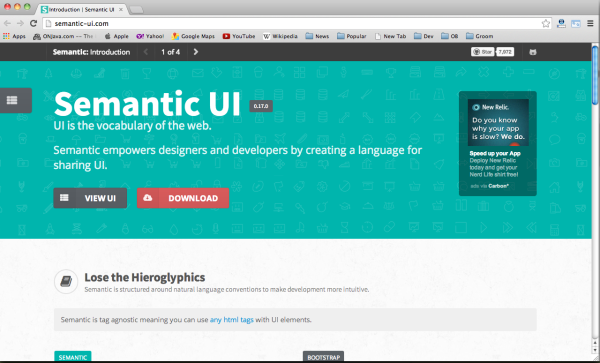Open Chrome hamburger menu icon
Image resolution: width=600 pixels, height=363 pixels.
[590, 24]
